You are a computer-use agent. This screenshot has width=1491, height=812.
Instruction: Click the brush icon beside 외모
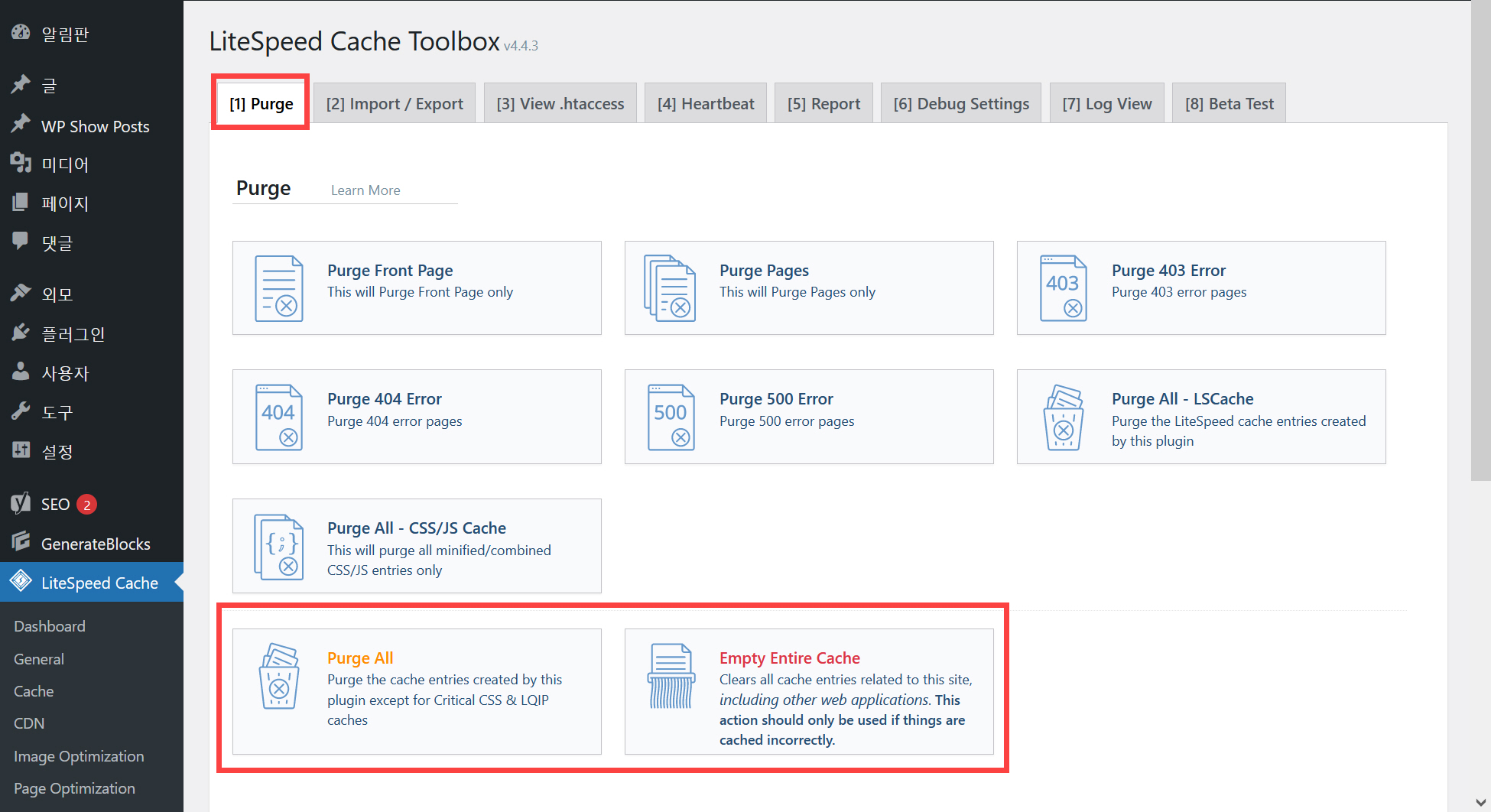[x=21, y=292]
